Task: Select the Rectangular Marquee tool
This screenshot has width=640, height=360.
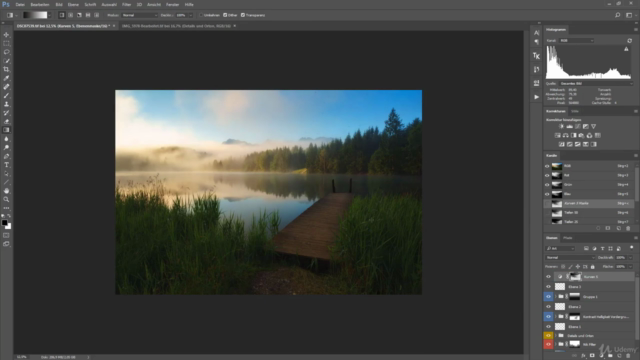Action: tap(6, 43)
